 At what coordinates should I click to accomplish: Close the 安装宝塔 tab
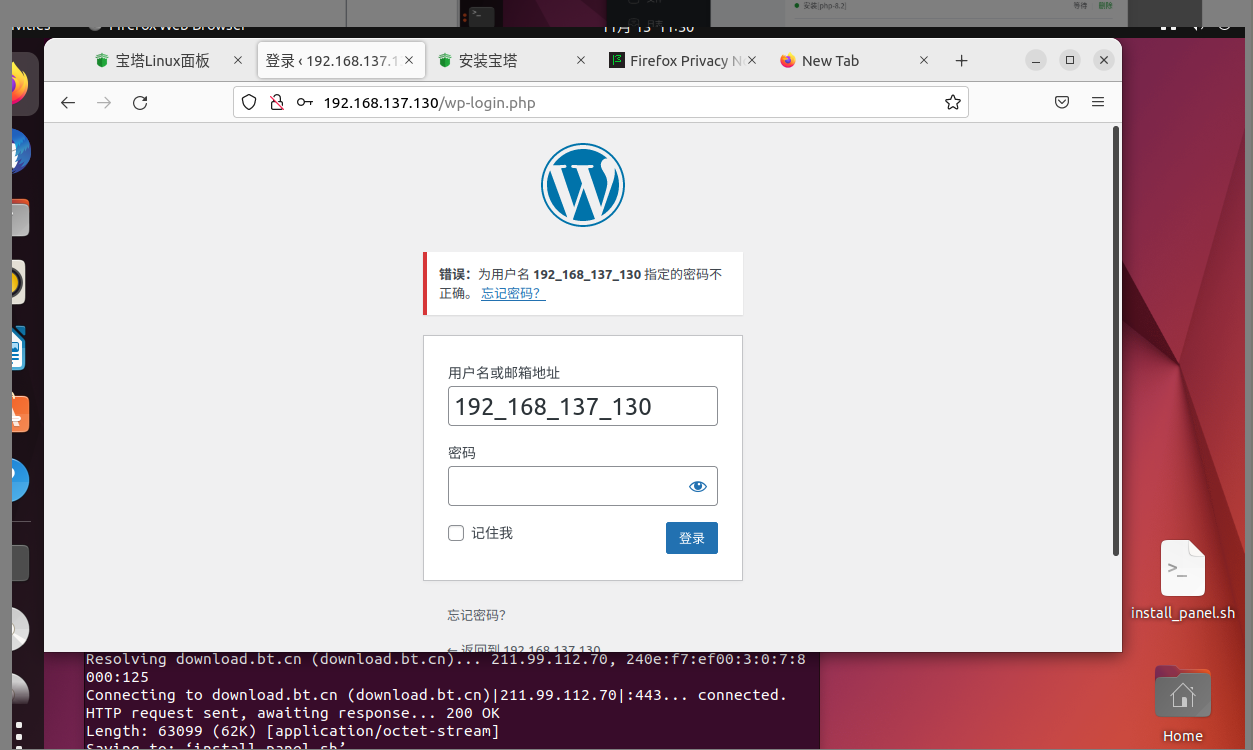click(581, 61)
